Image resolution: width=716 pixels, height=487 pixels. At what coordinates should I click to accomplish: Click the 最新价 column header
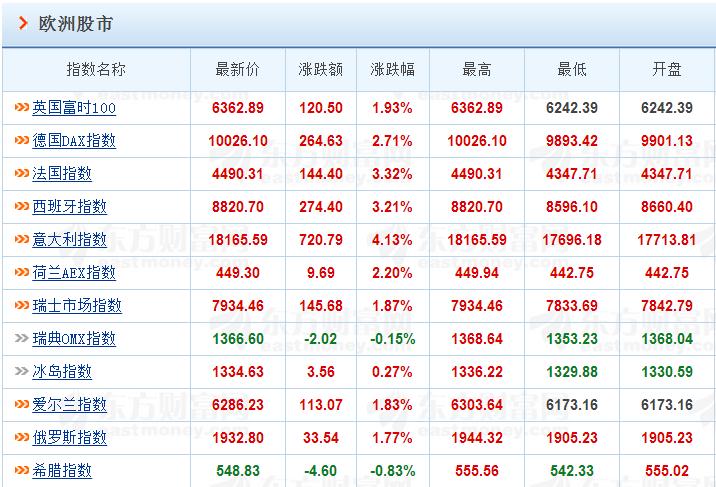tap(237, 69)
